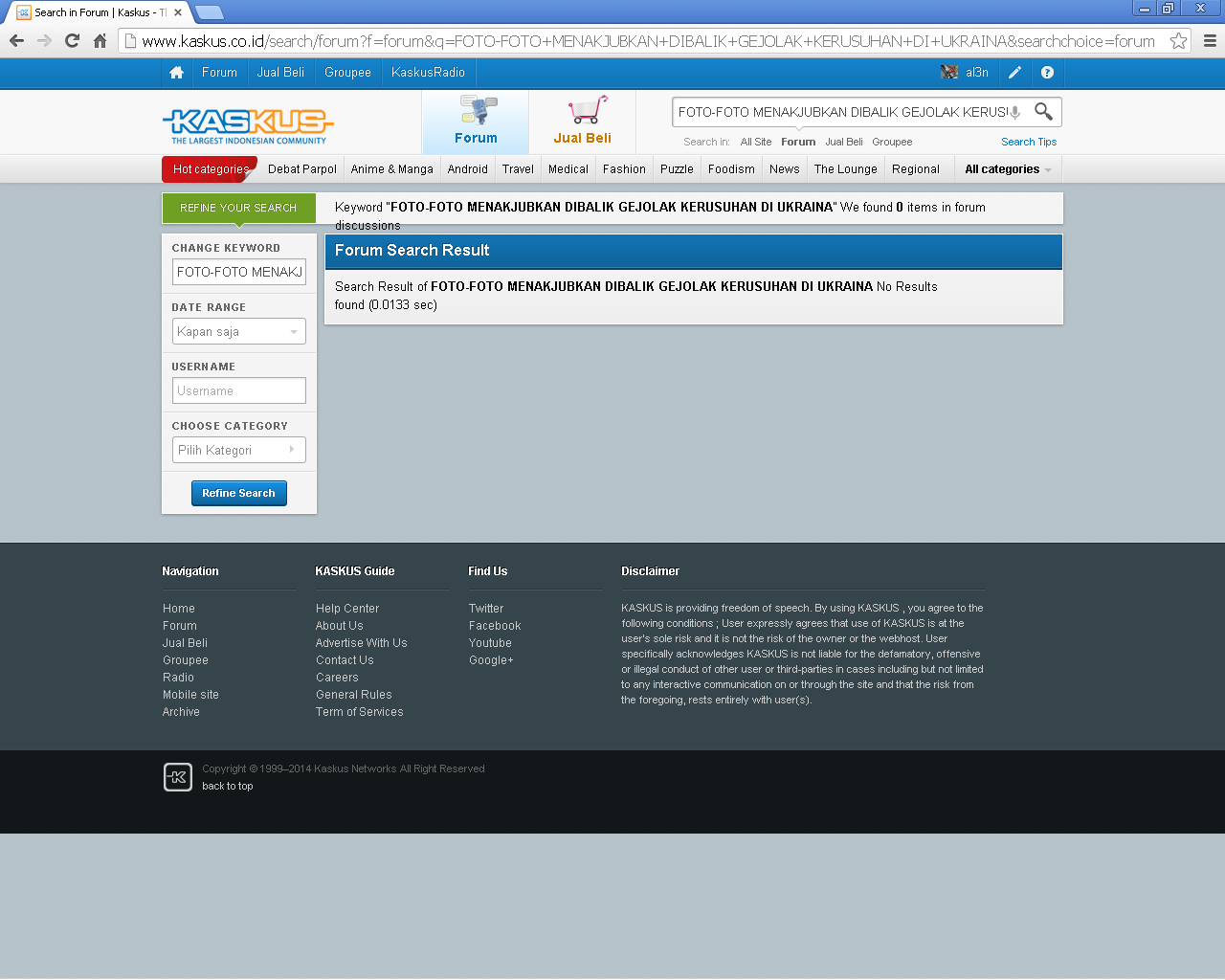Open the About Us link
The height and width of the screenshot is (980, 1225).
(340, 626)
